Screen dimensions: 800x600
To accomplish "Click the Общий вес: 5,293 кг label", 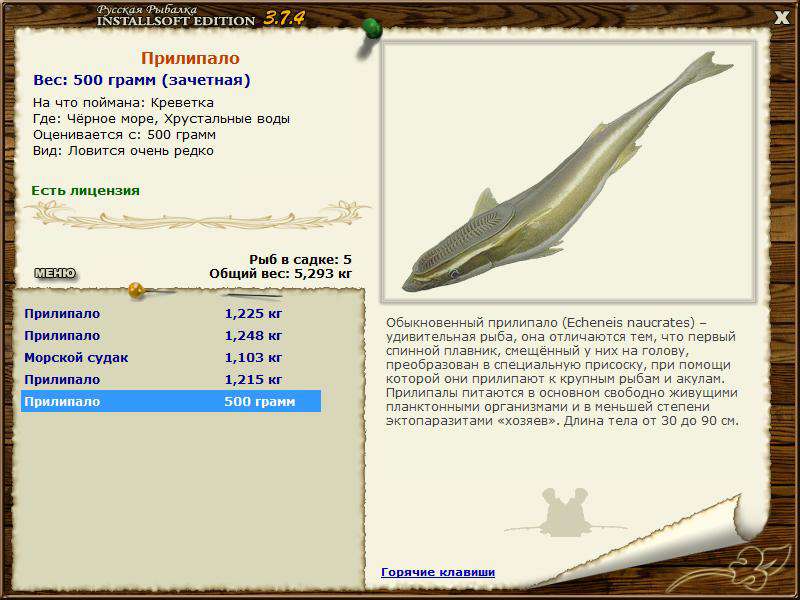I will 281,273.
